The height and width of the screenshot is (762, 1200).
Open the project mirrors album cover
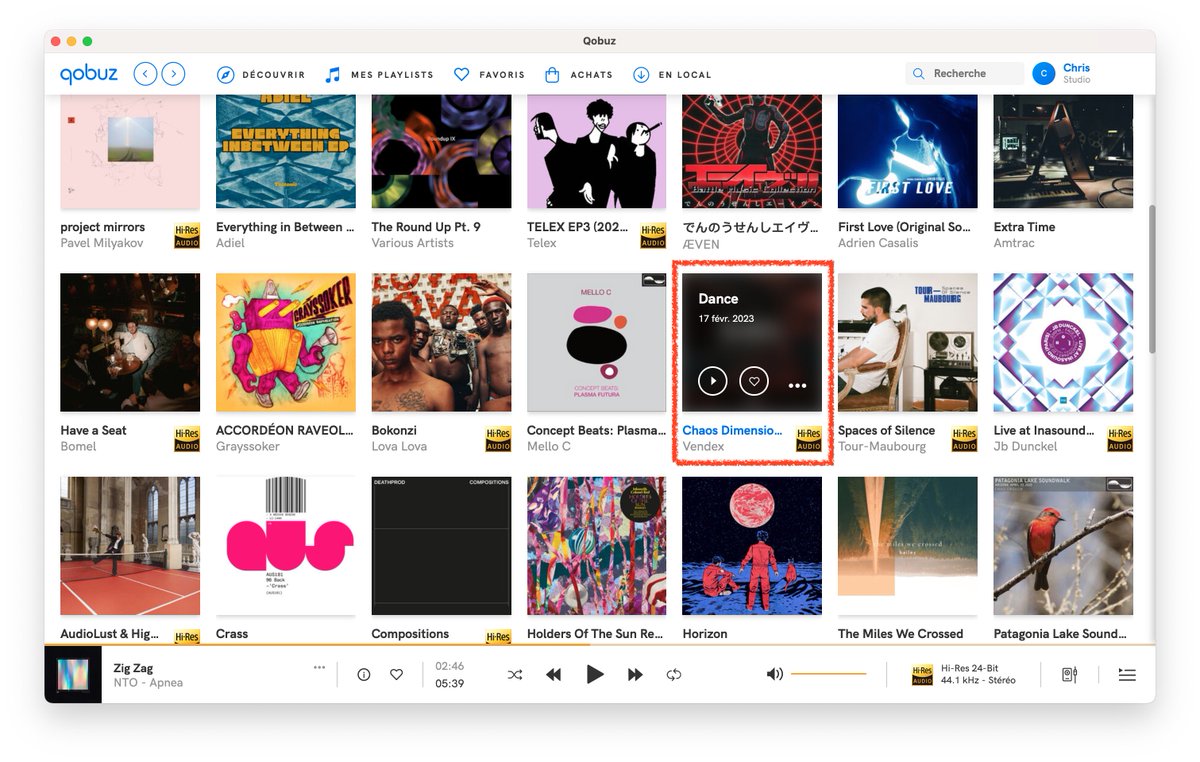[x=130, y=152]
